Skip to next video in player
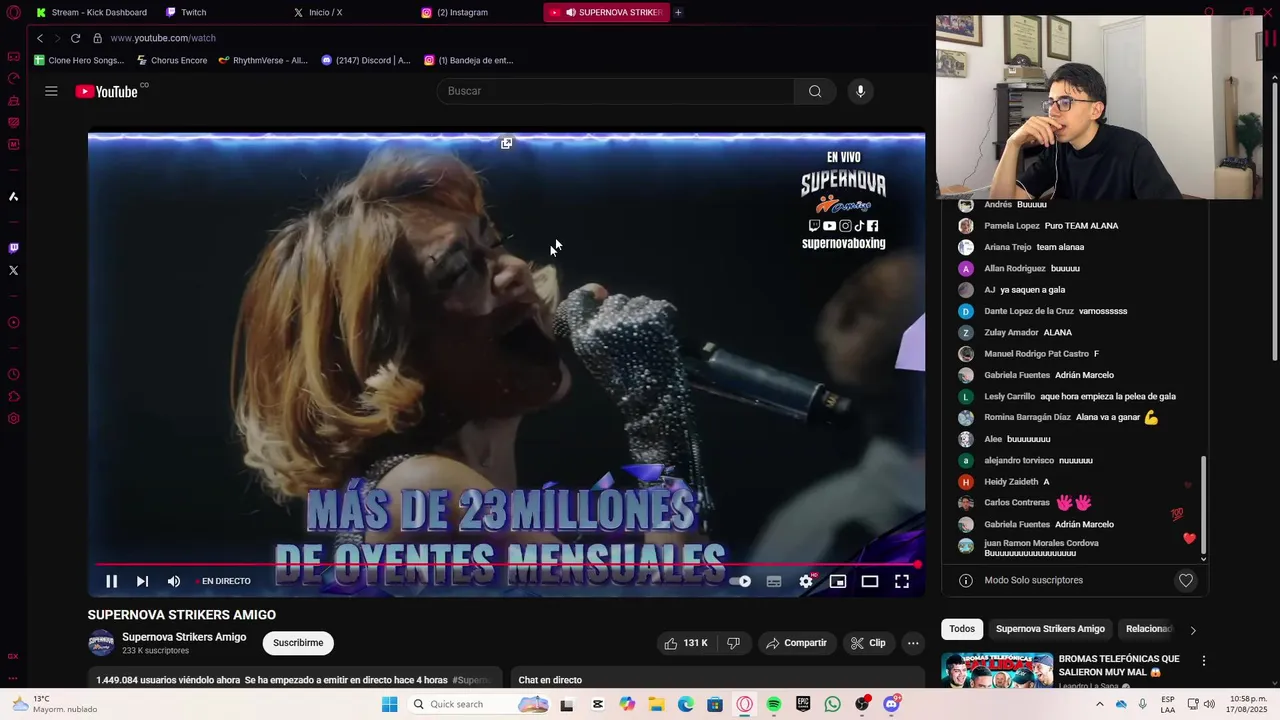Screen dimensions: 1280x720 142,581
